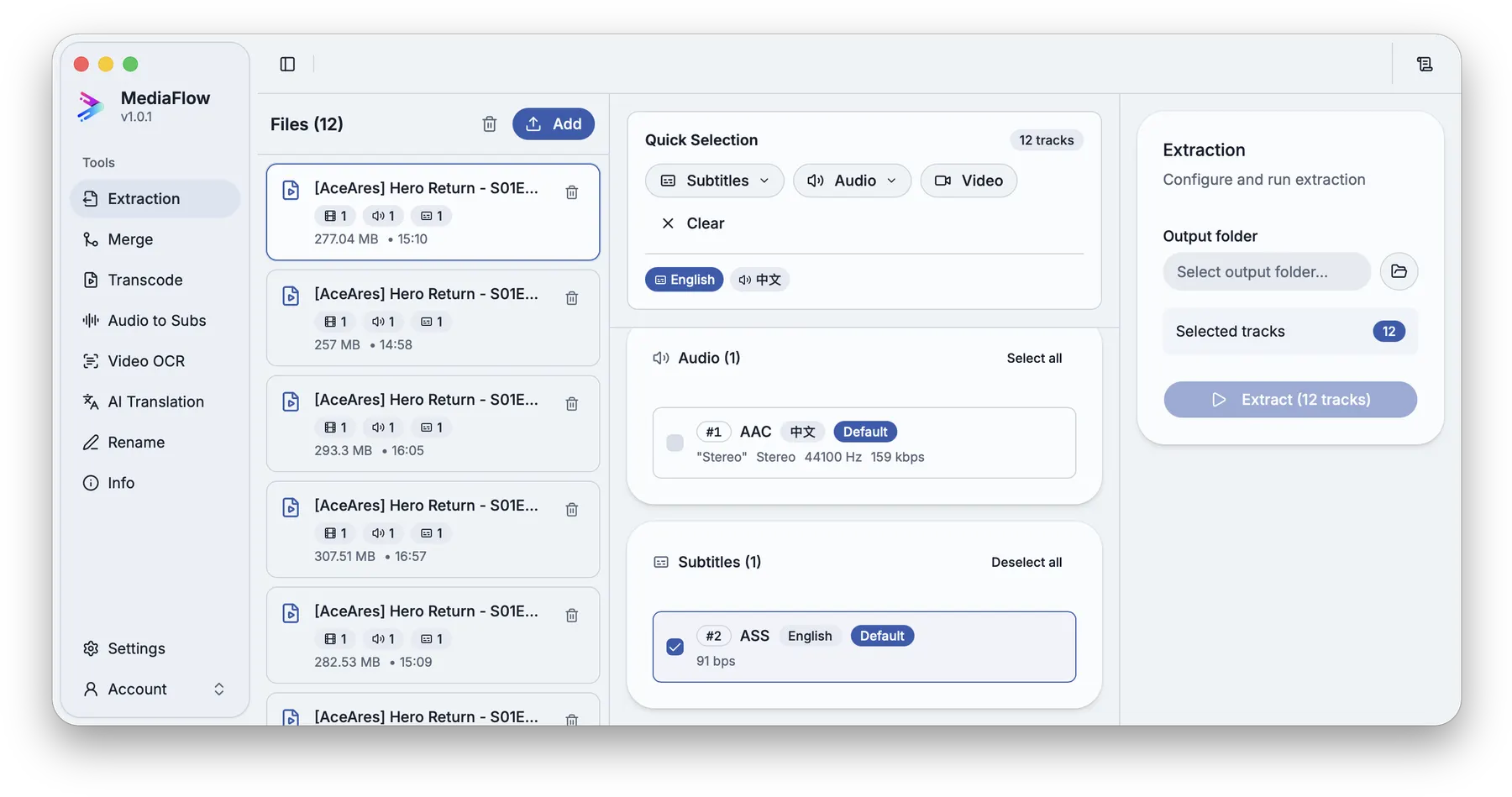Click video track count badge on 277.04 MB file
Screen dimensions: 1512x797
[x=335, y=216]
